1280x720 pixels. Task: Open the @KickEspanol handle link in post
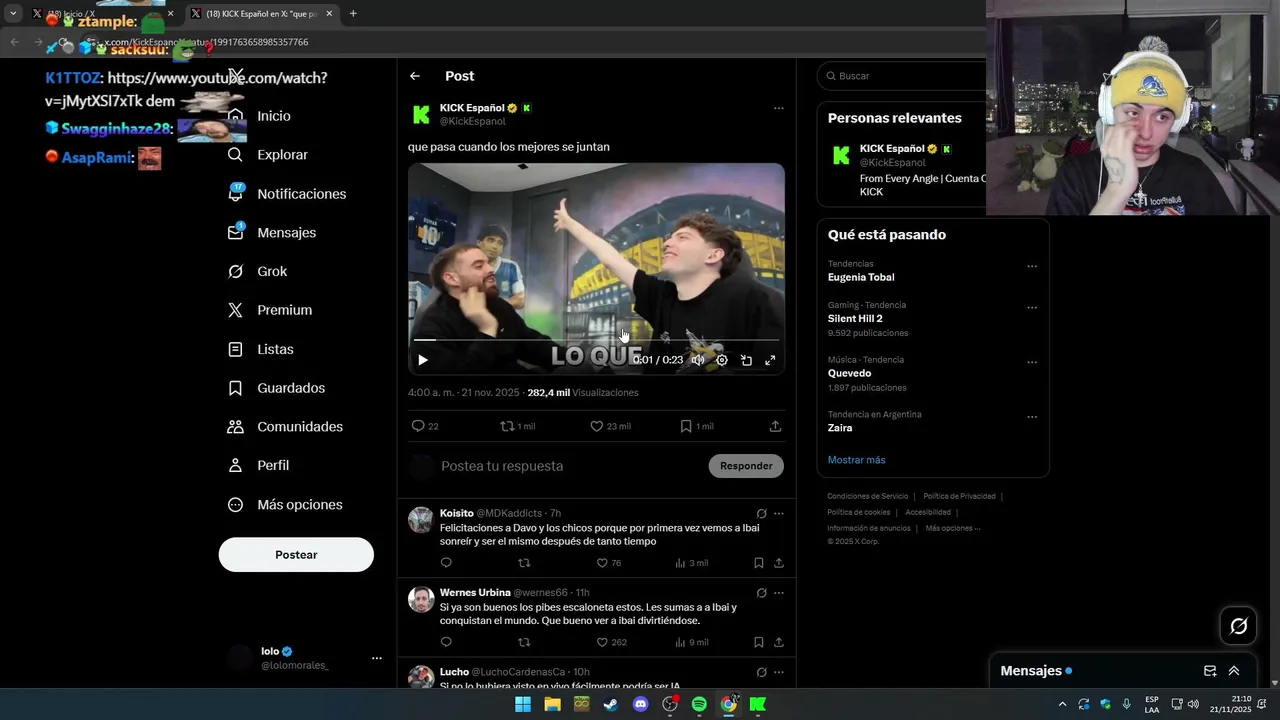pyautogui.click(x=473, y=122)
